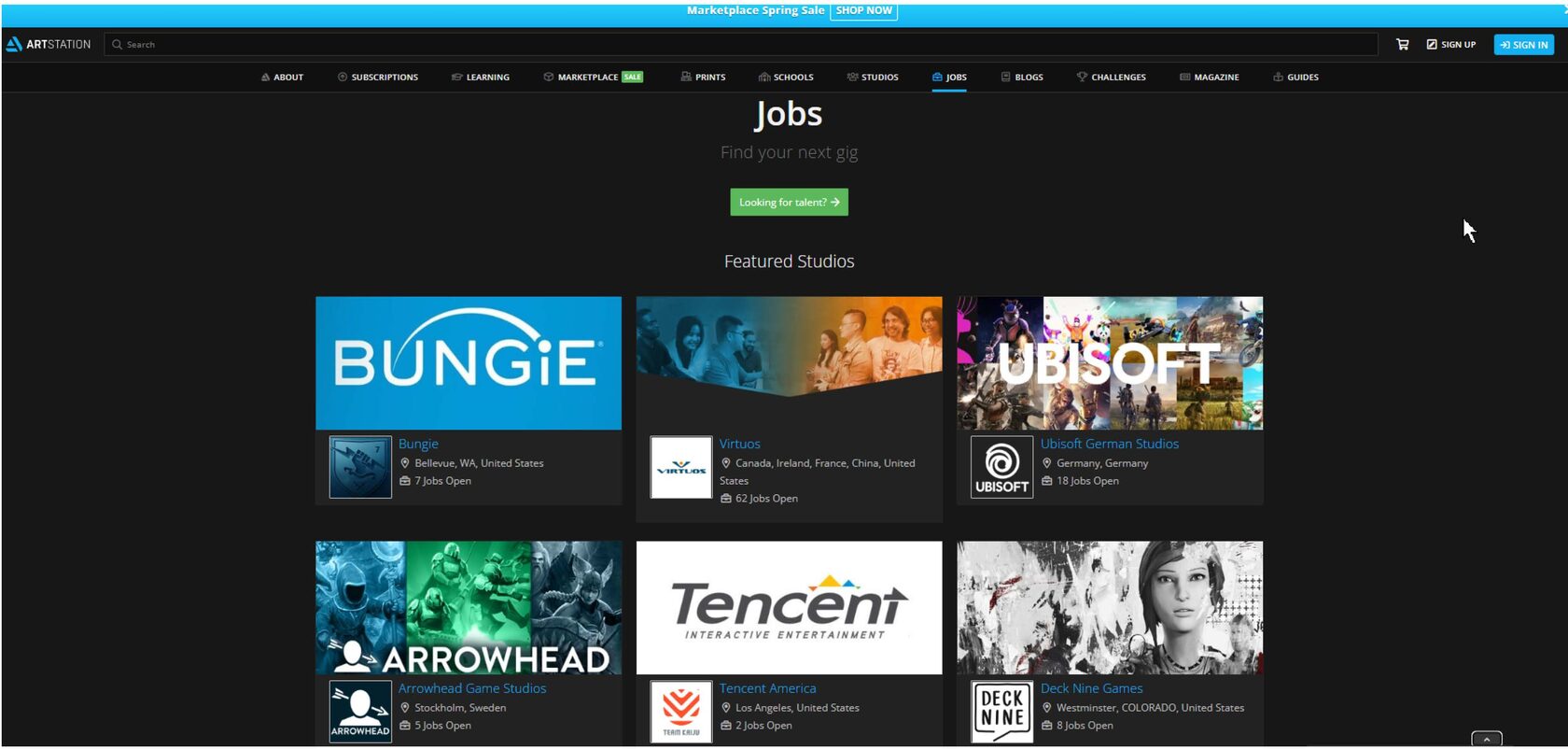Viewport: 1568px width, 749px height.
Task: Open the Subscriptions nav item
Action: pos(378,77)
